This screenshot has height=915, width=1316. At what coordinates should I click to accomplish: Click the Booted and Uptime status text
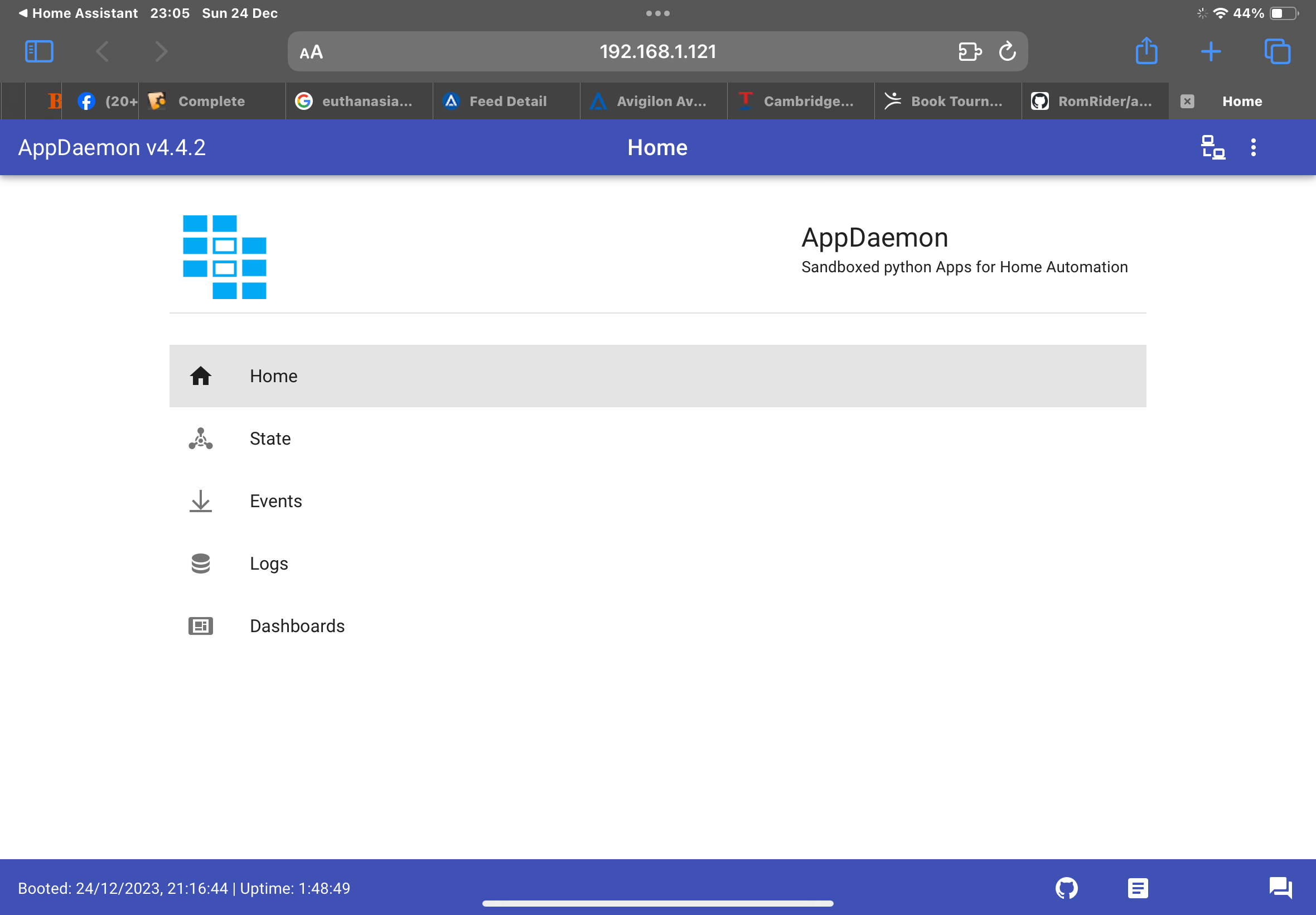(x=184, y=888)
